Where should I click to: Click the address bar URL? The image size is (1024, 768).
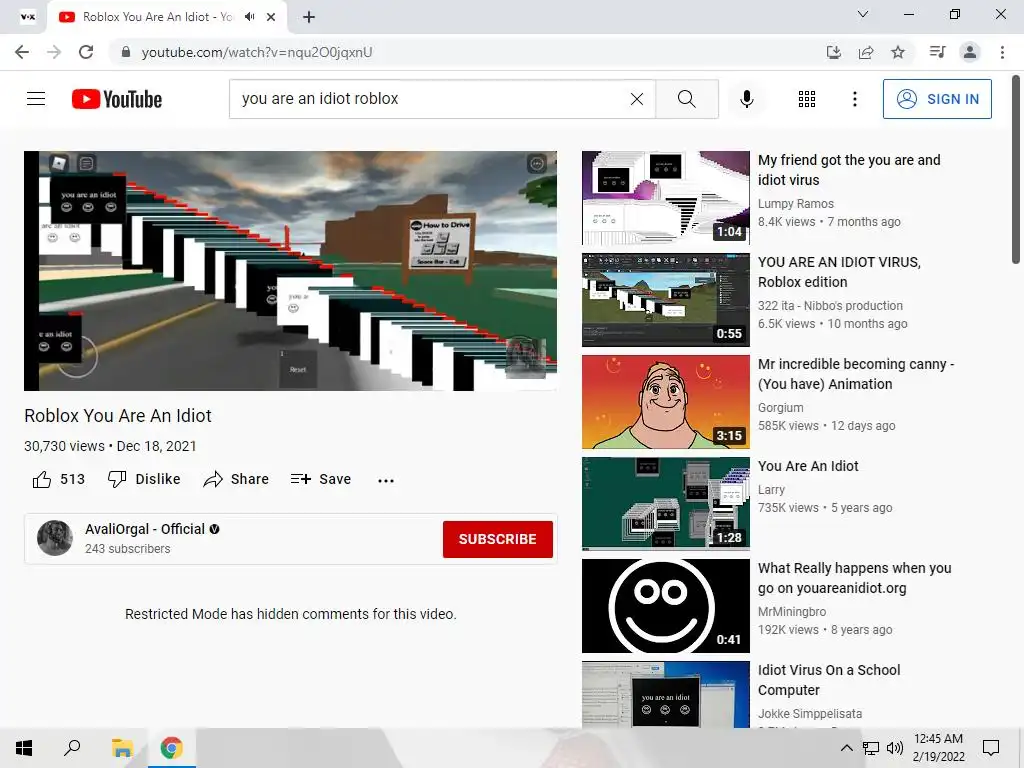click(x=257, y=52)
